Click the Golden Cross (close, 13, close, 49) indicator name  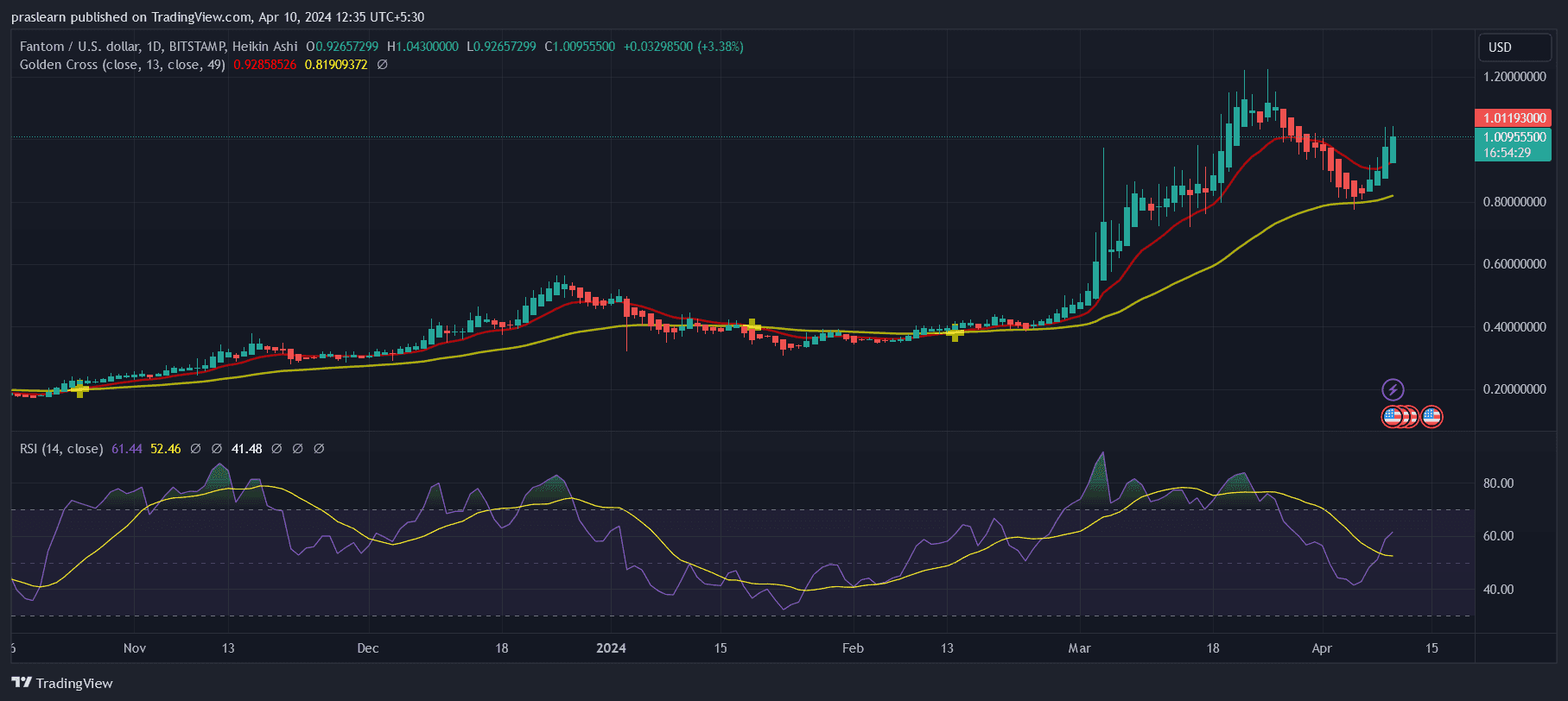click(x=122, y=65)
